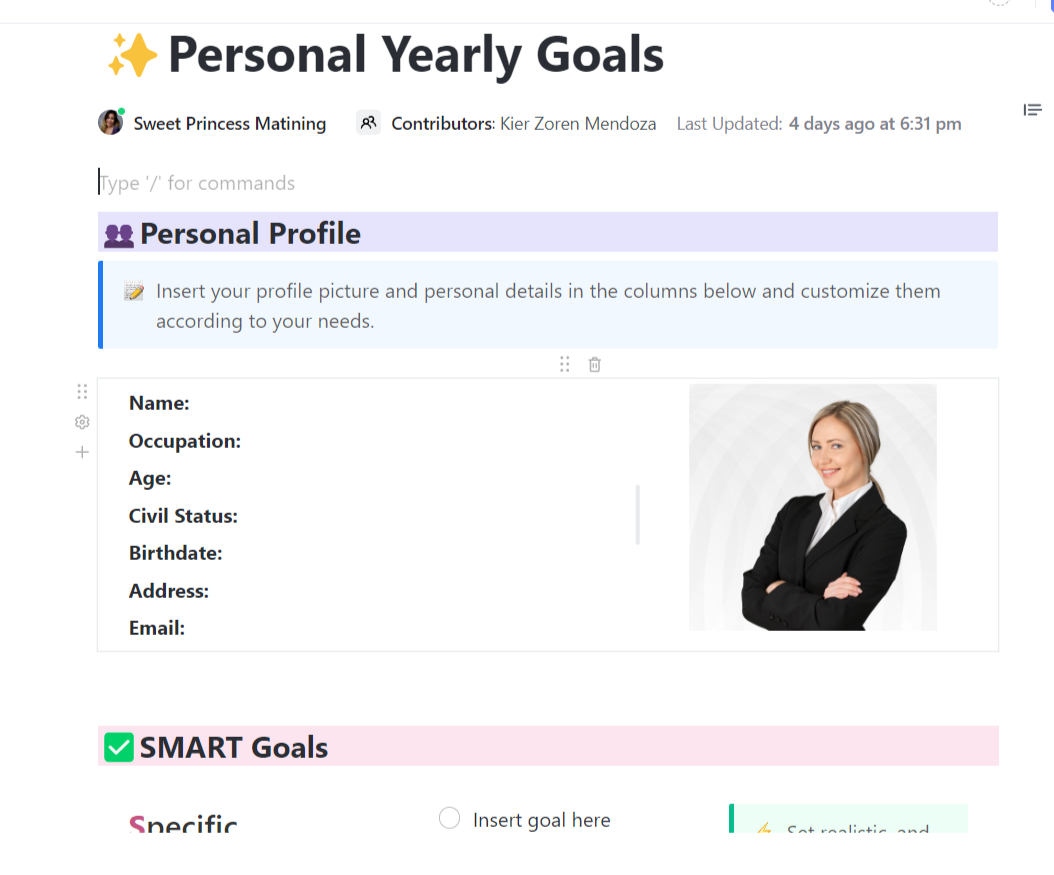Viewport: 1054px width, 875px height.
Task: Add a new block with the plus icon
Action: [x=81, y=452]
